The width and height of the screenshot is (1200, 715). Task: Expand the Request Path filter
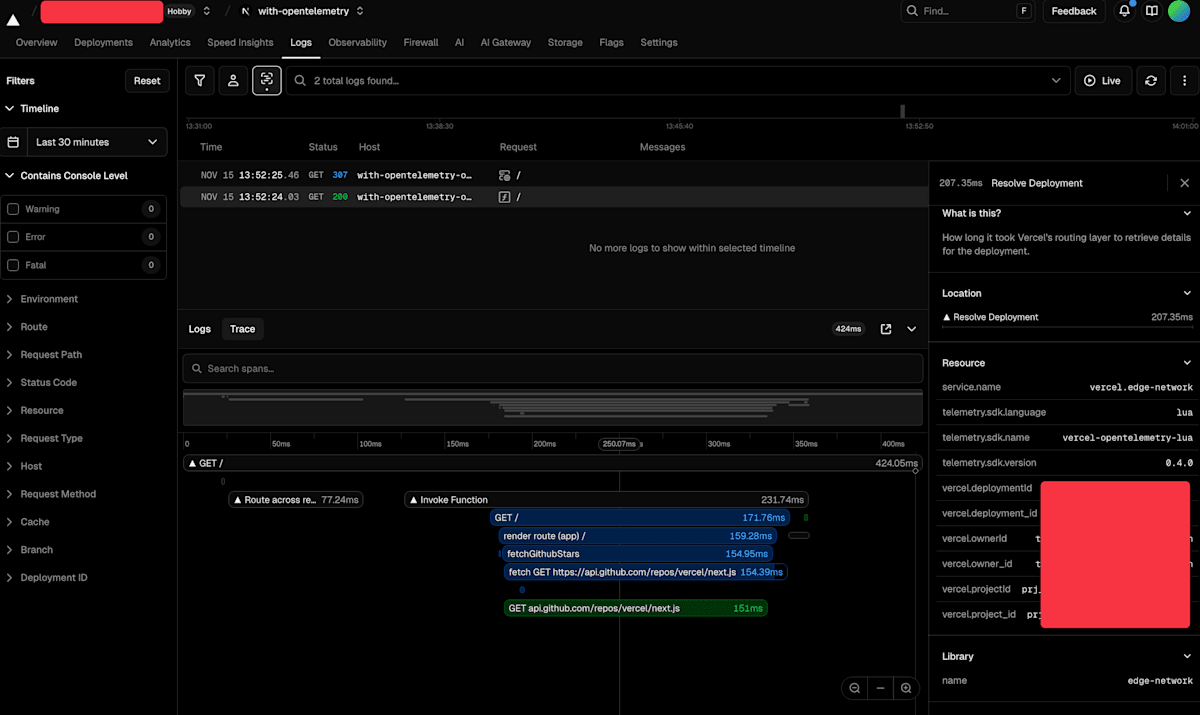click(x=44, y=355)
